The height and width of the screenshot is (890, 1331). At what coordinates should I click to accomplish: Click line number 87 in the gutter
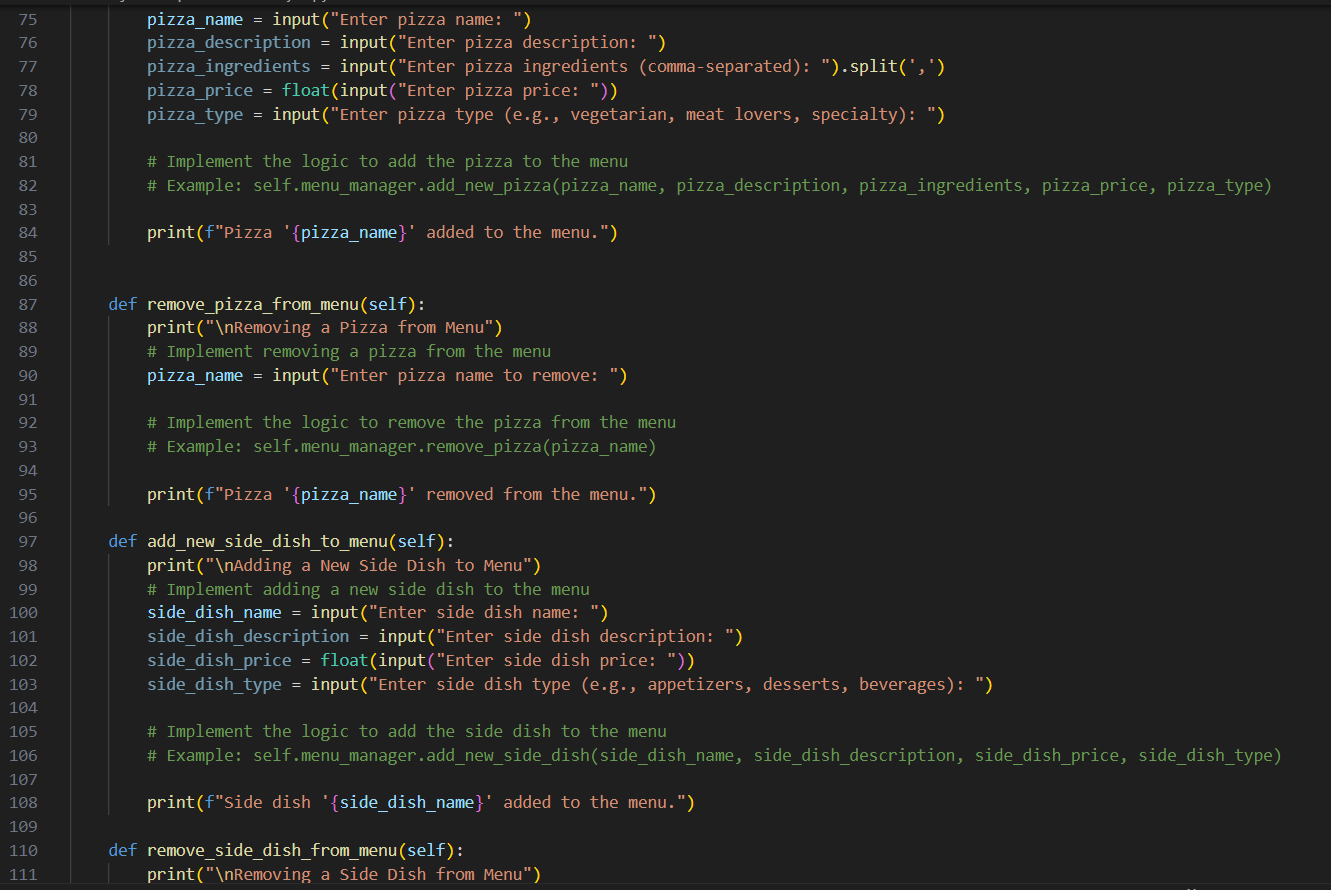point(27,304)
